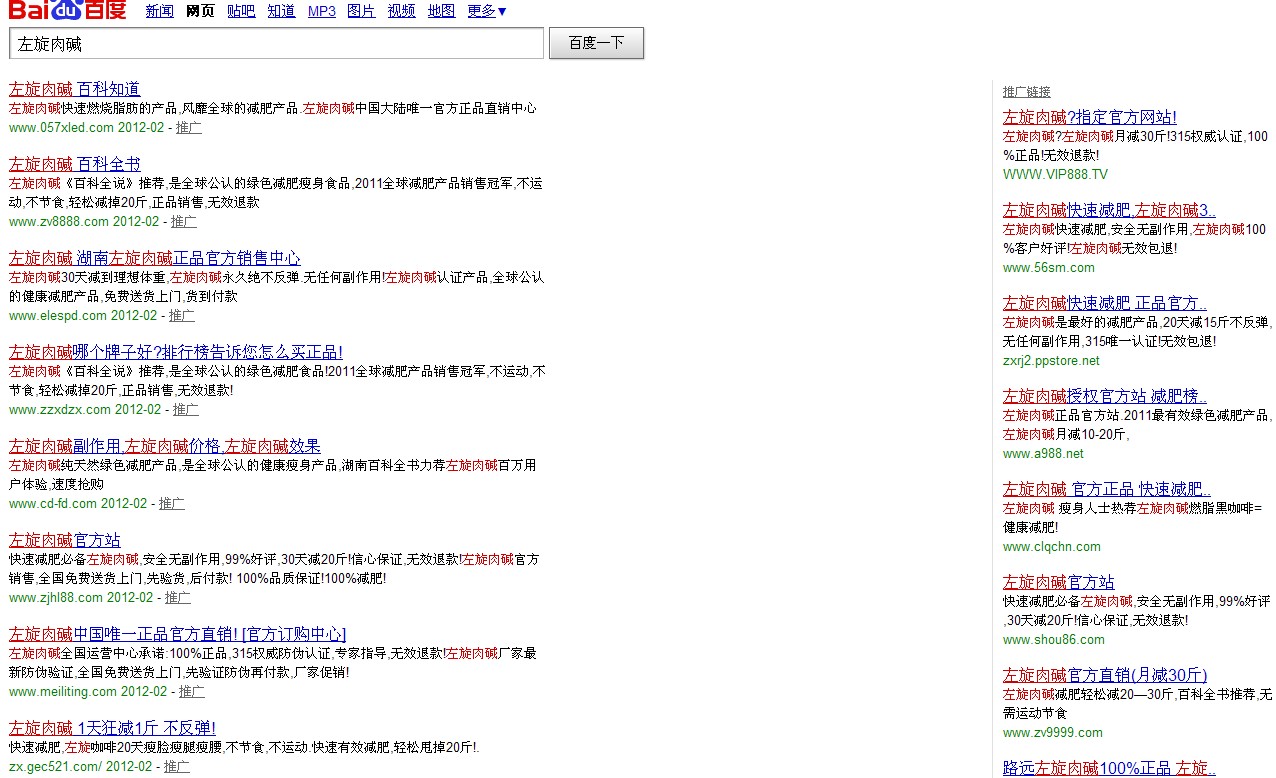Screen dimensions: 1276x778
Task: Click the sidebar URL www.56sm.com
Action: (x=1049, y=268)
